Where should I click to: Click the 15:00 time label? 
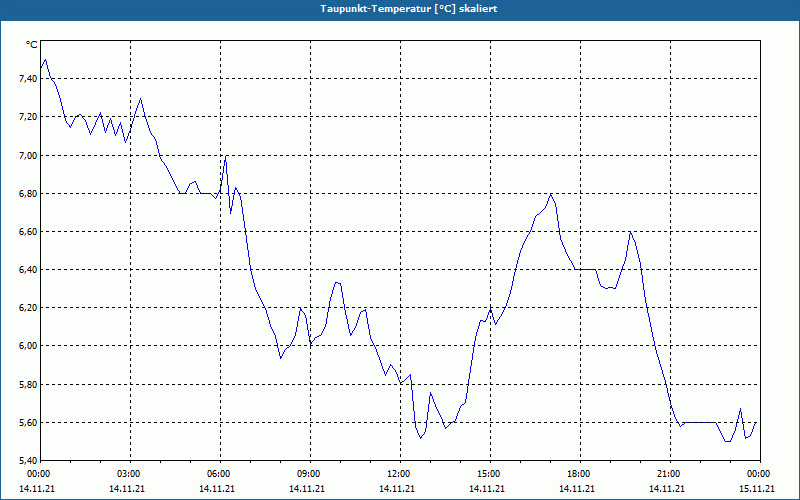pos(490,474)
